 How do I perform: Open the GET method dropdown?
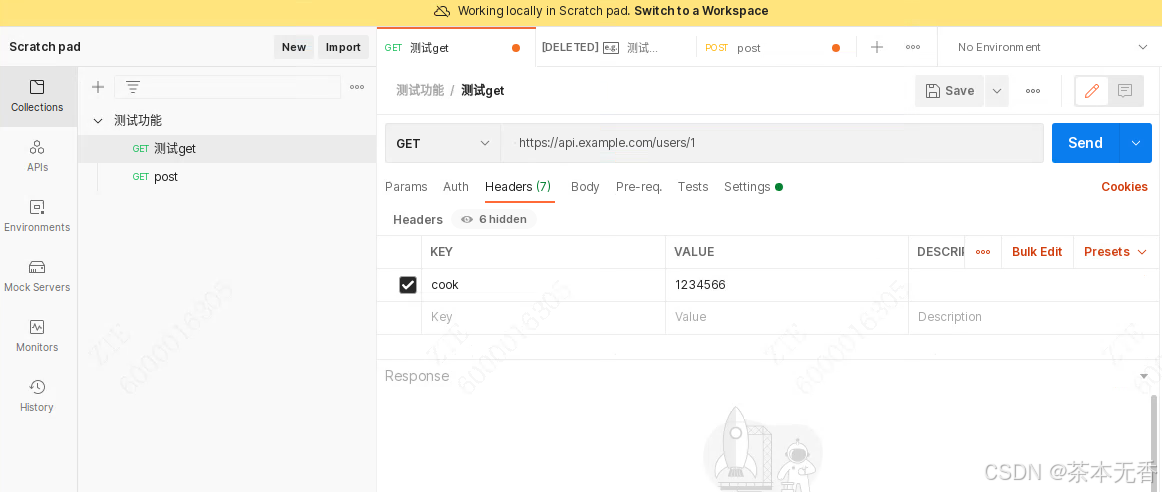tap(442, 143)
